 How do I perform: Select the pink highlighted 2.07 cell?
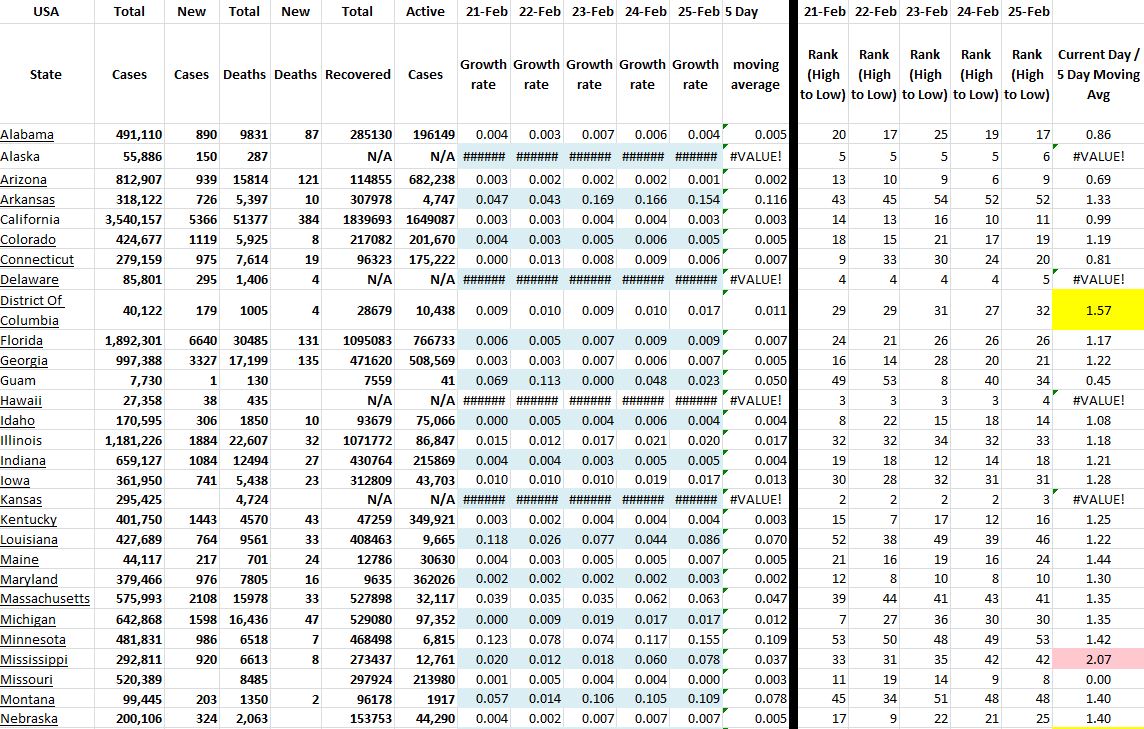tap(1097, 660)
